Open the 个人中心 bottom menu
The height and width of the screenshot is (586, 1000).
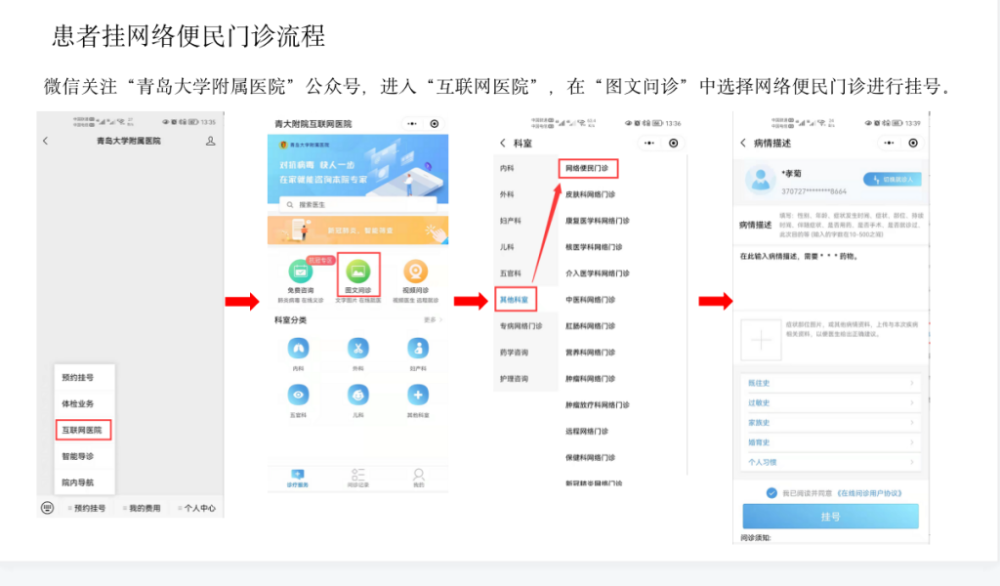[196, 508]
